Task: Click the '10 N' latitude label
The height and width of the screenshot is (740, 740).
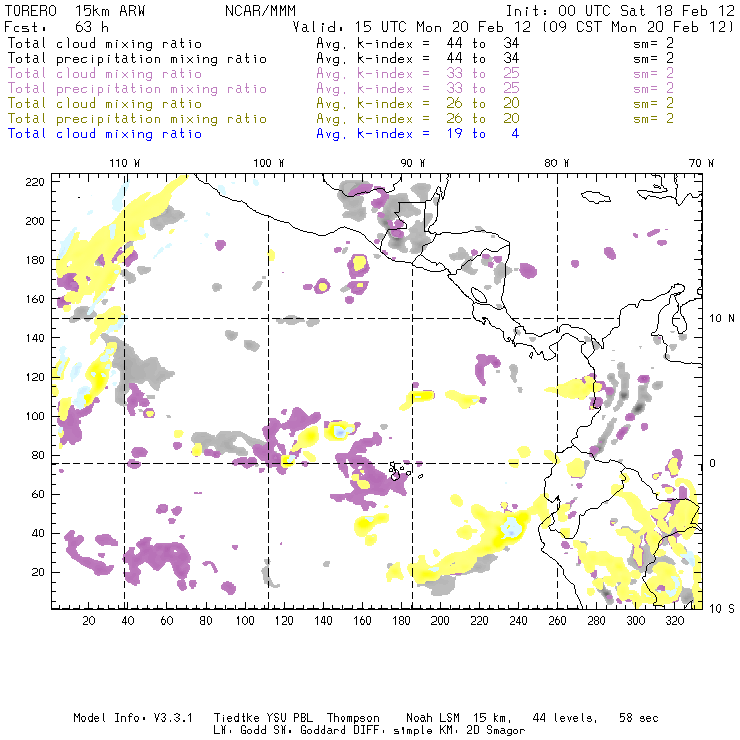Action: click(x=722, y=319)
